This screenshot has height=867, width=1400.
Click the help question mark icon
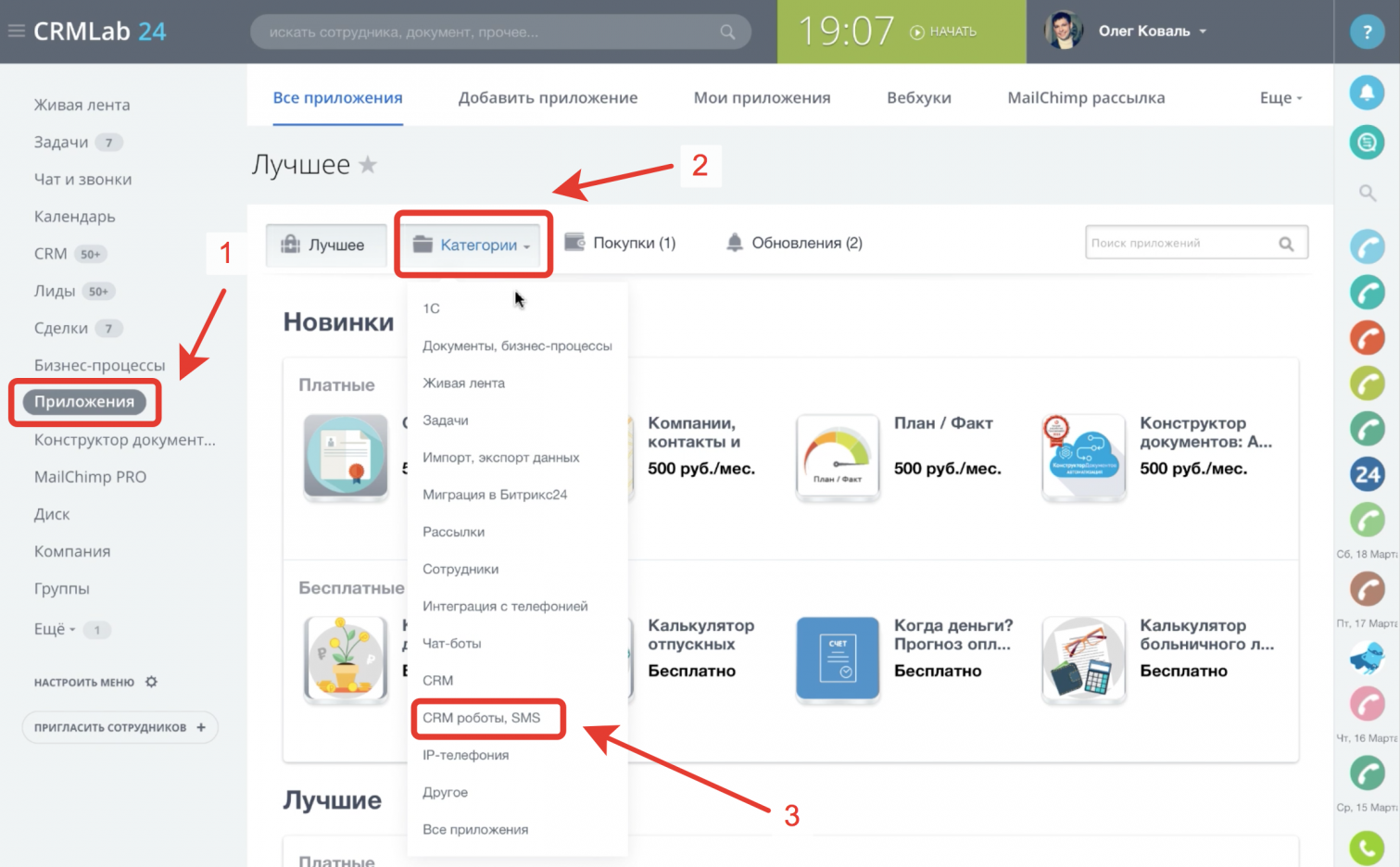[x=1367, y=31]
